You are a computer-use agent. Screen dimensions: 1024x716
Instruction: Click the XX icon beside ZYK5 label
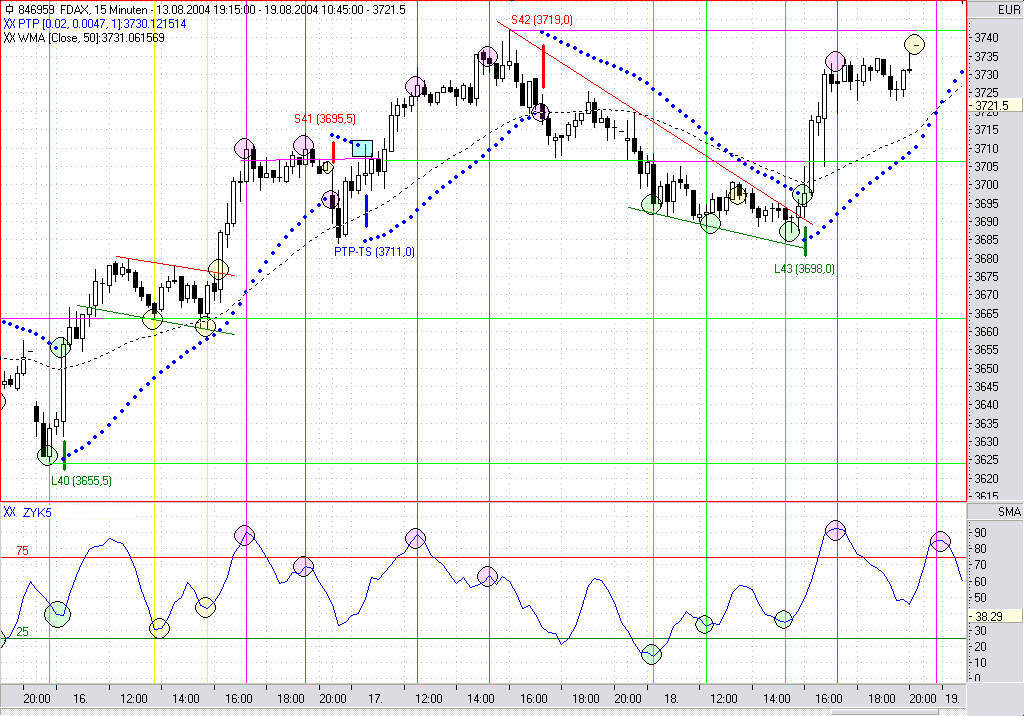(9, 512)
